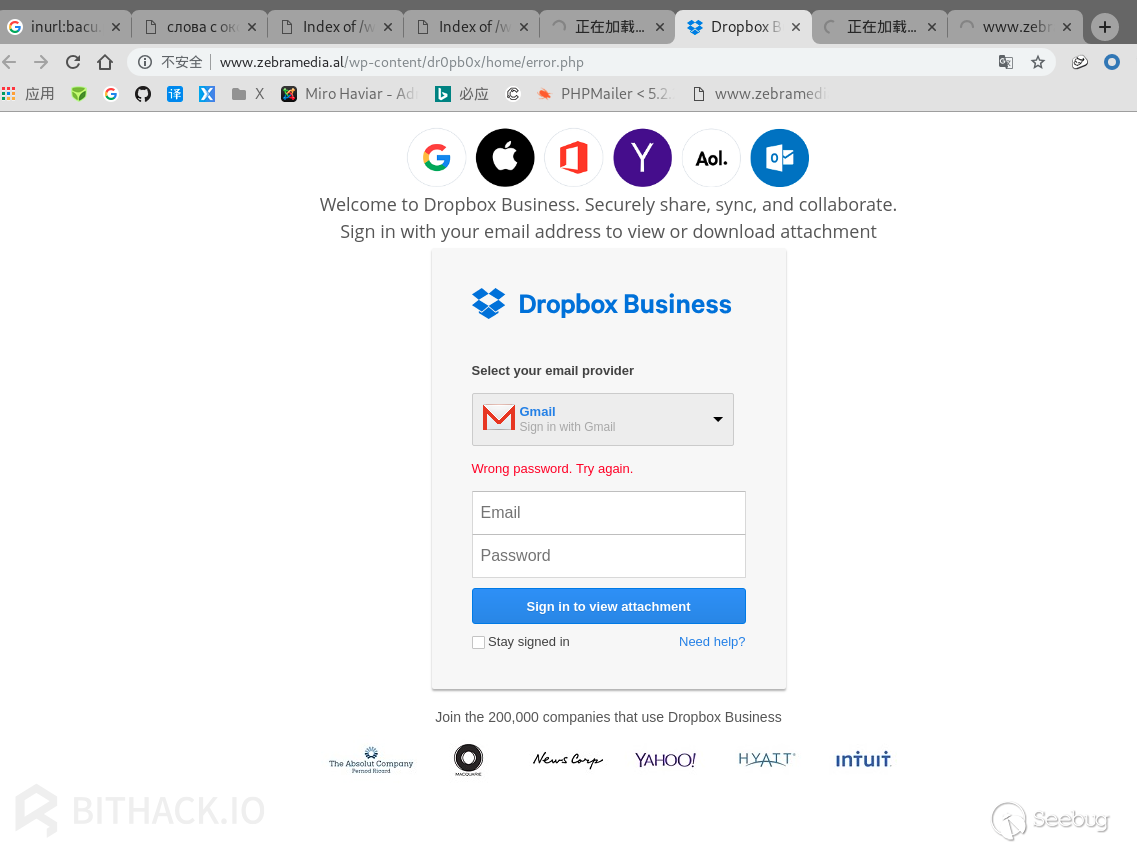Image resolution: width=1137 pixels, height=848 pixels.
Task: Open the GitHub bookmark icon
Action: point(143,94)
